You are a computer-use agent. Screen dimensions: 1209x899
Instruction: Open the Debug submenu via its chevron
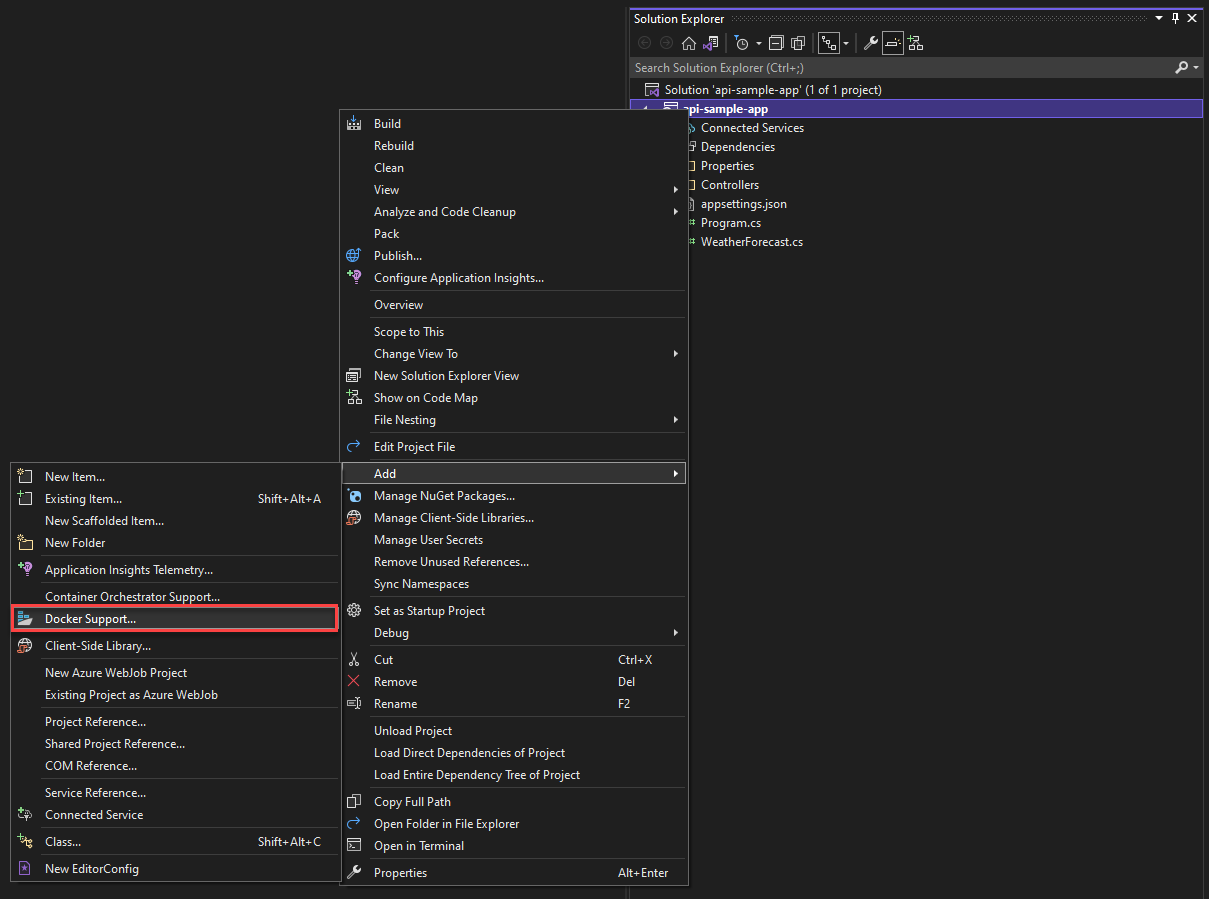tap(675, 632)
